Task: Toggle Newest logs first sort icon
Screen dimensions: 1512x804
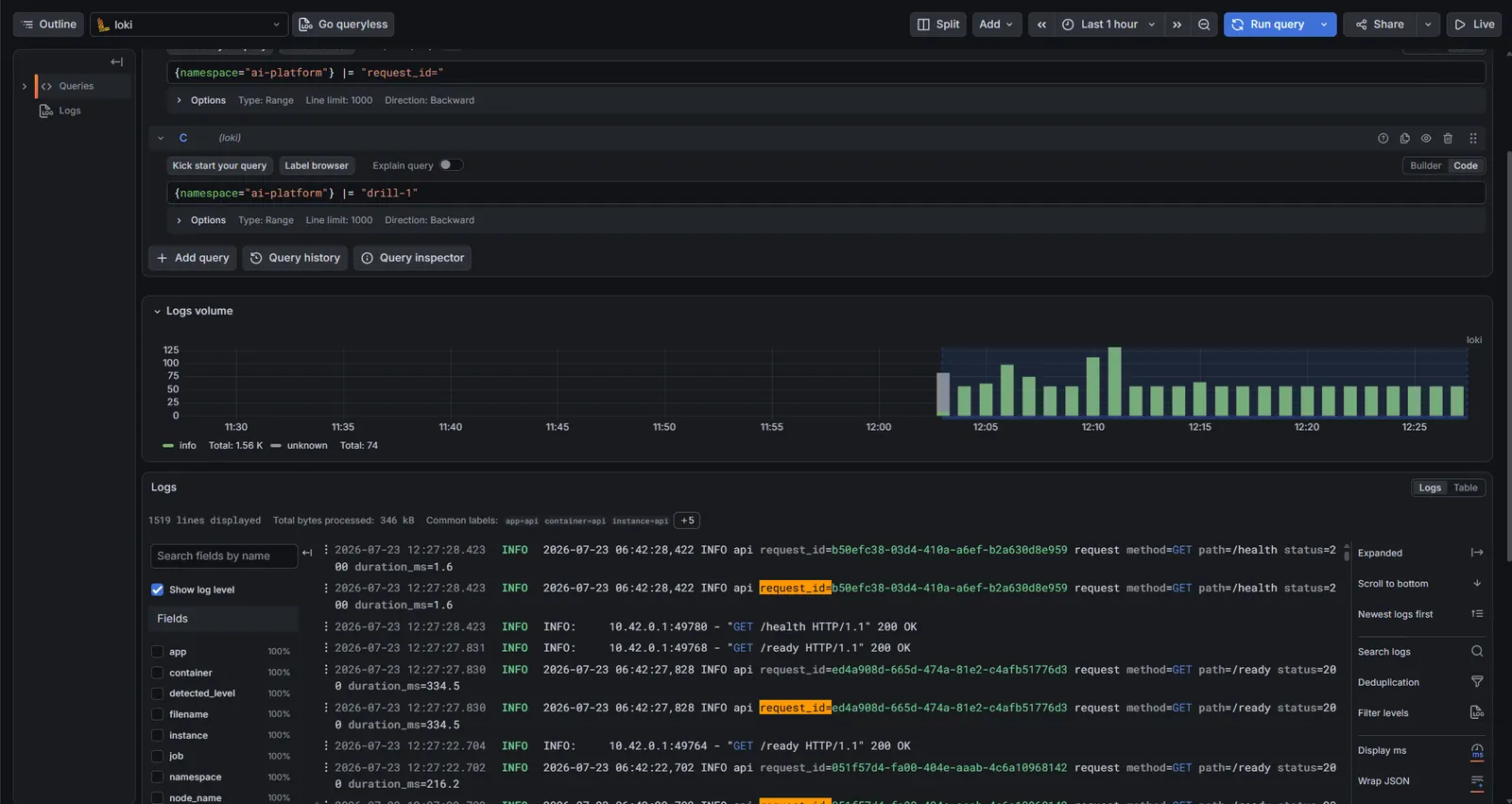Action: tap(1477, 613)
